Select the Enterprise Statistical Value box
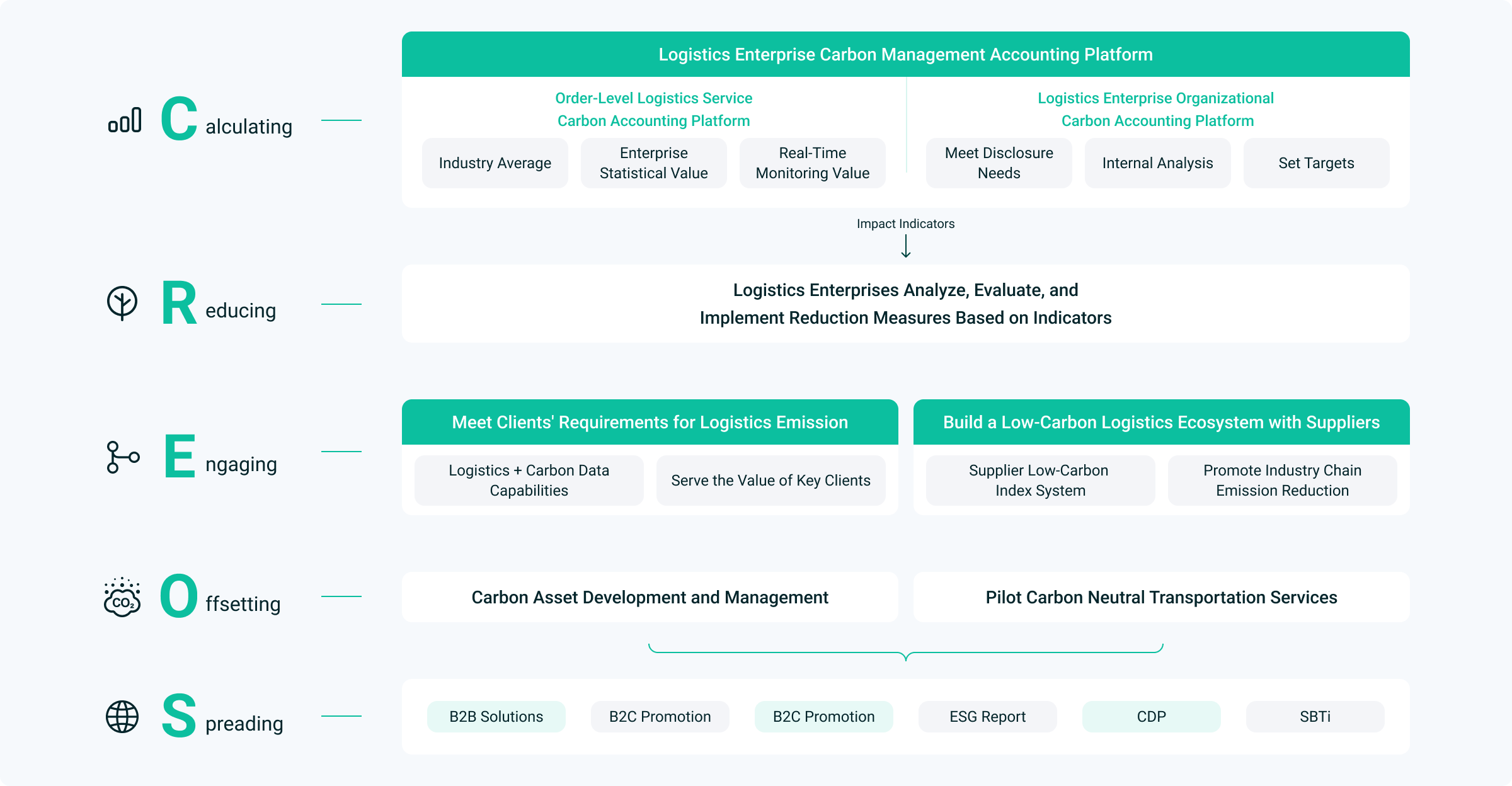Screen dimensions: 1512x786 point(654,163)
